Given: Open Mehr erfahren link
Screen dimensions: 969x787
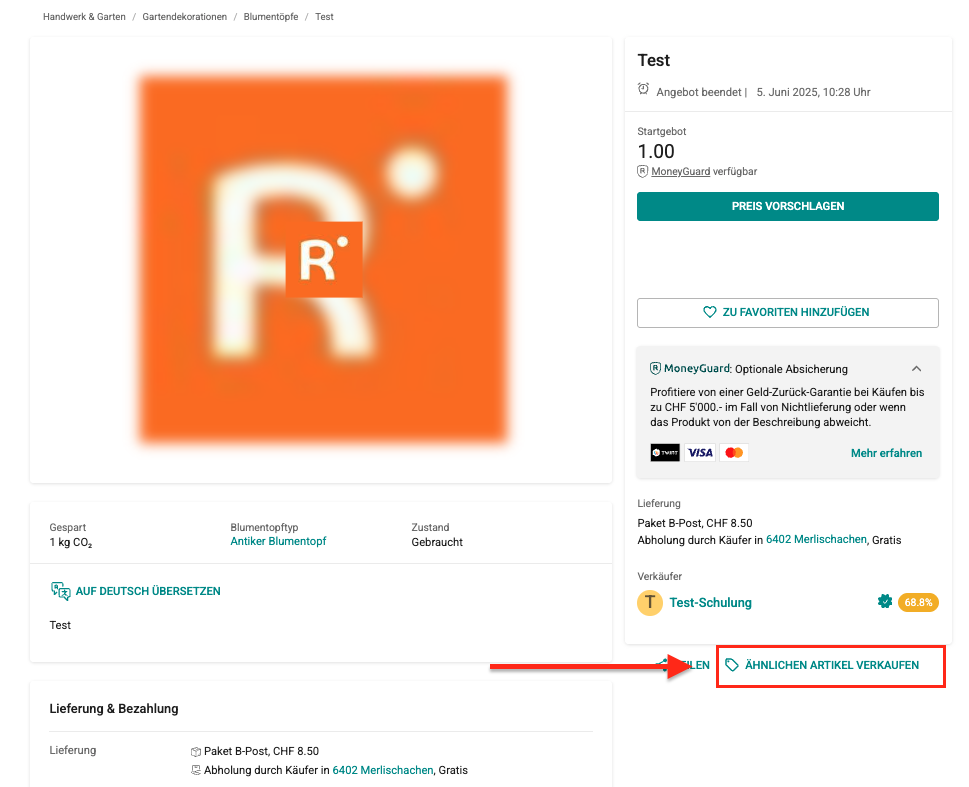Looking at the screenshot, I should [x=886, y=453].
